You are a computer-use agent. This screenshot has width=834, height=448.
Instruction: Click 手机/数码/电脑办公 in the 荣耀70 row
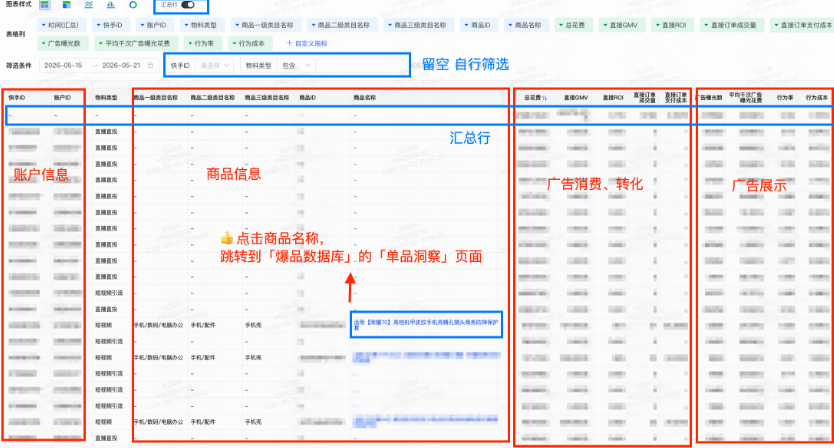point(159,325)
